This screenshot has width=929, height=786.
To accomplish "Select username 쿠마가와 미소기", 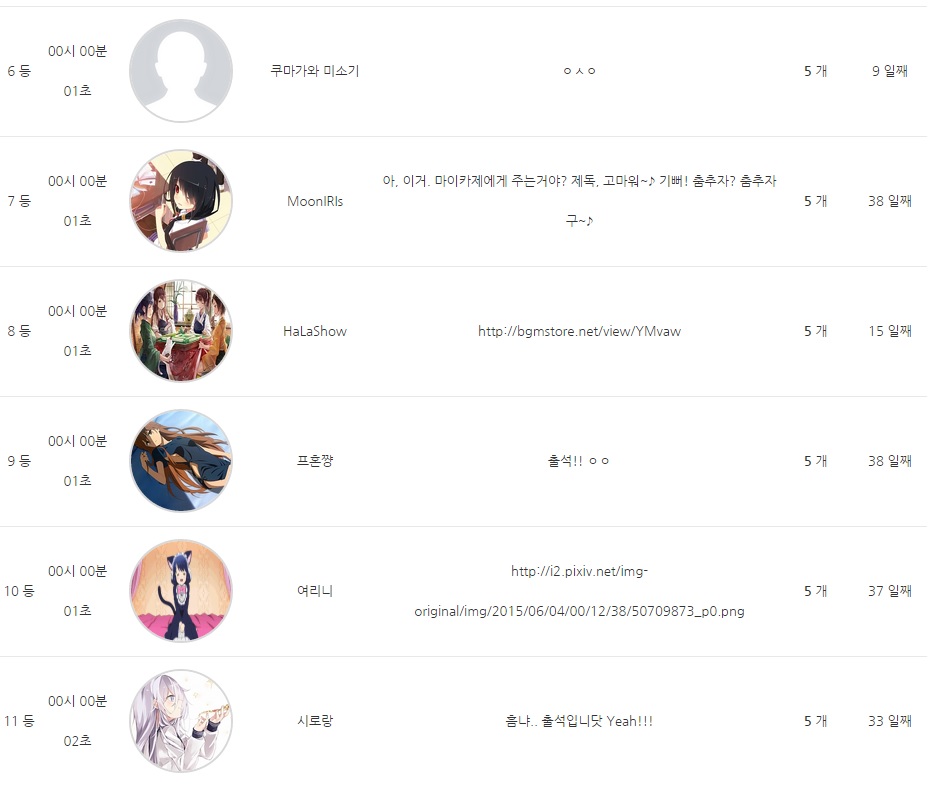I will tap(315, 71).
